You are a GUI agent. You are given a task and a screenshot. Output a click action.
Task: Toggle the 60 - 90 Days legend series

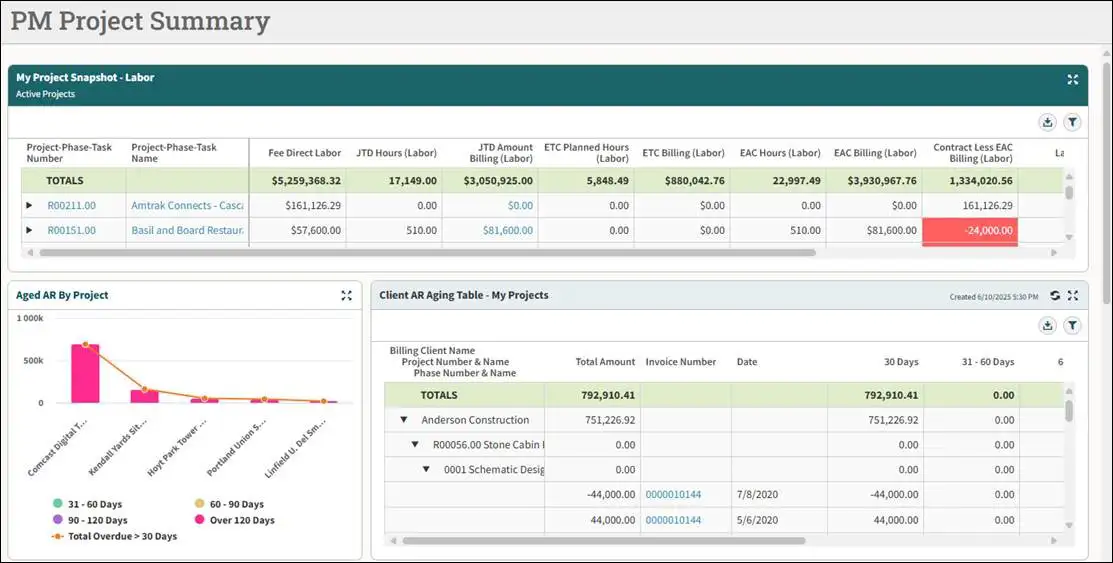[x=229, y=504]
